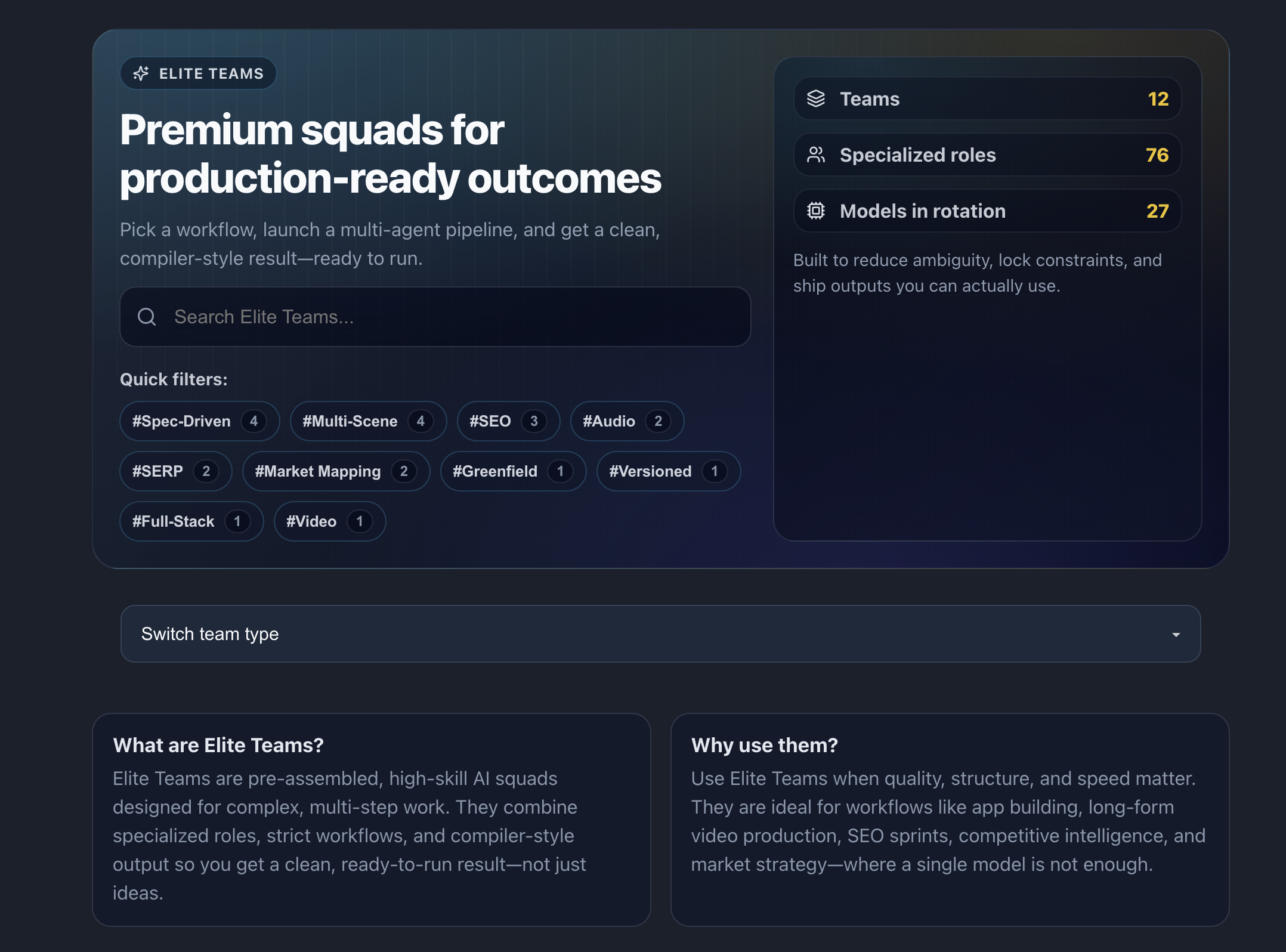
Task: Select the Elite Teams badge
Action: [x=198, y=73]
